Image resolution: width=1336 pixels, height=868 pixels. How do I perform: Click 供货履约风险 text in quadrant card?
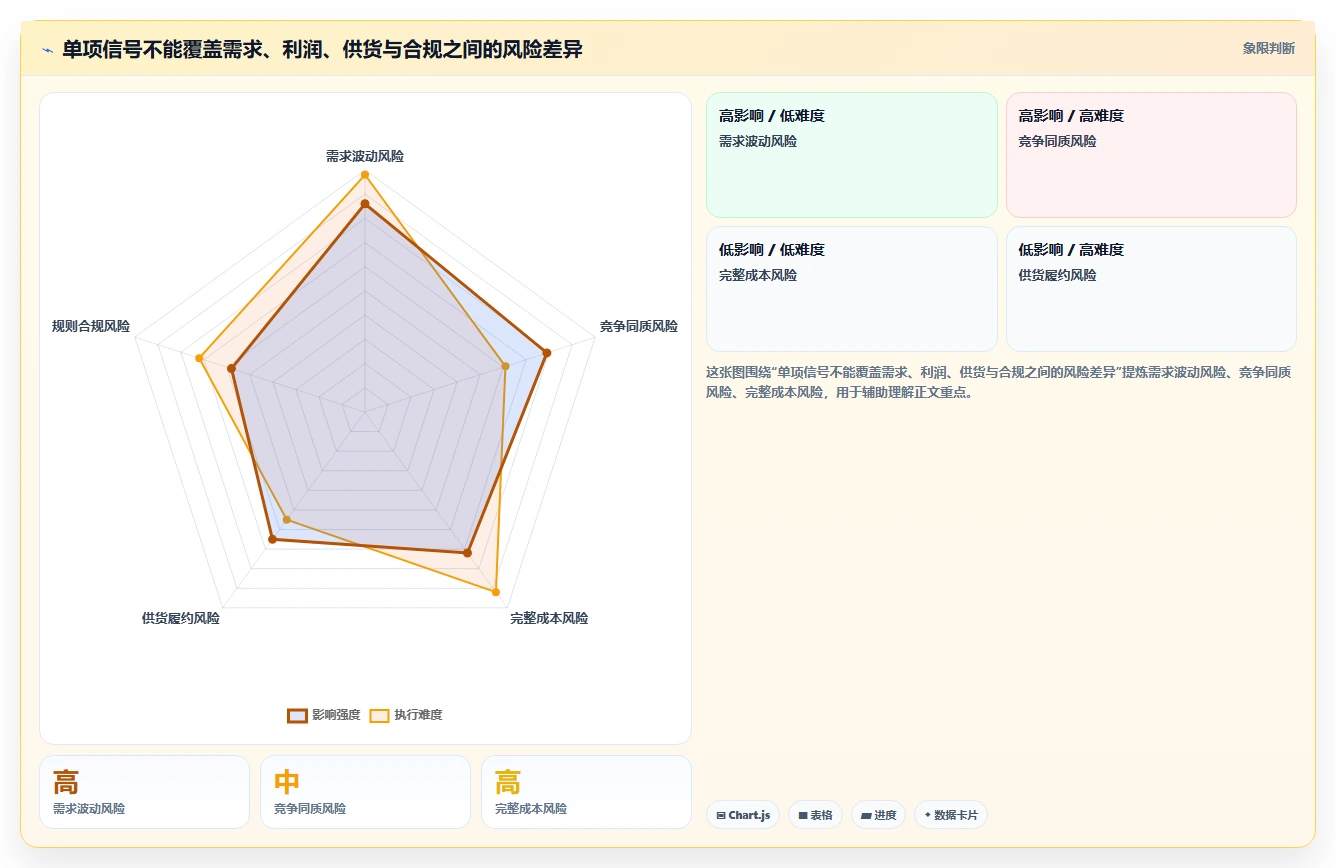(1057, 275)
